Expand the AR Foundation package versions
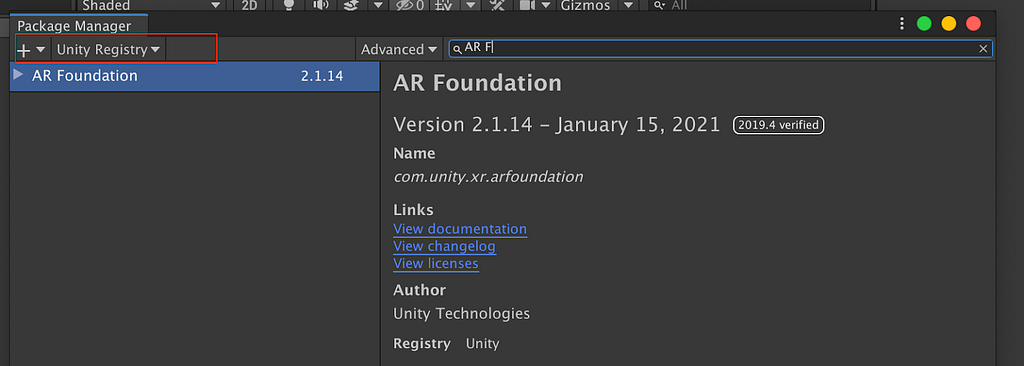Screen dimensions: 1024x366 [x=18, y=75]
